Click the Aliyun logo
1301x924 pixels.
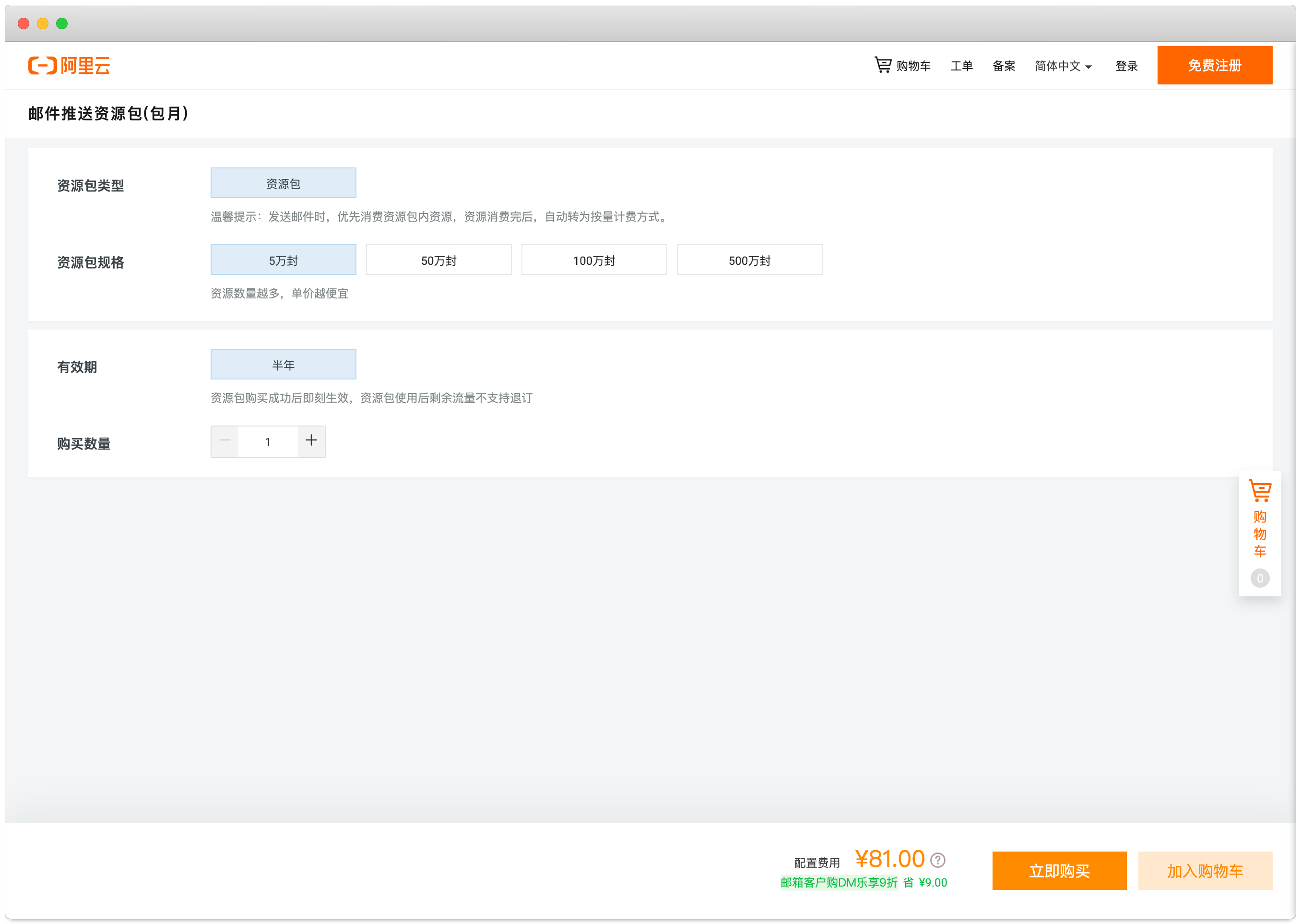point(69,65)
